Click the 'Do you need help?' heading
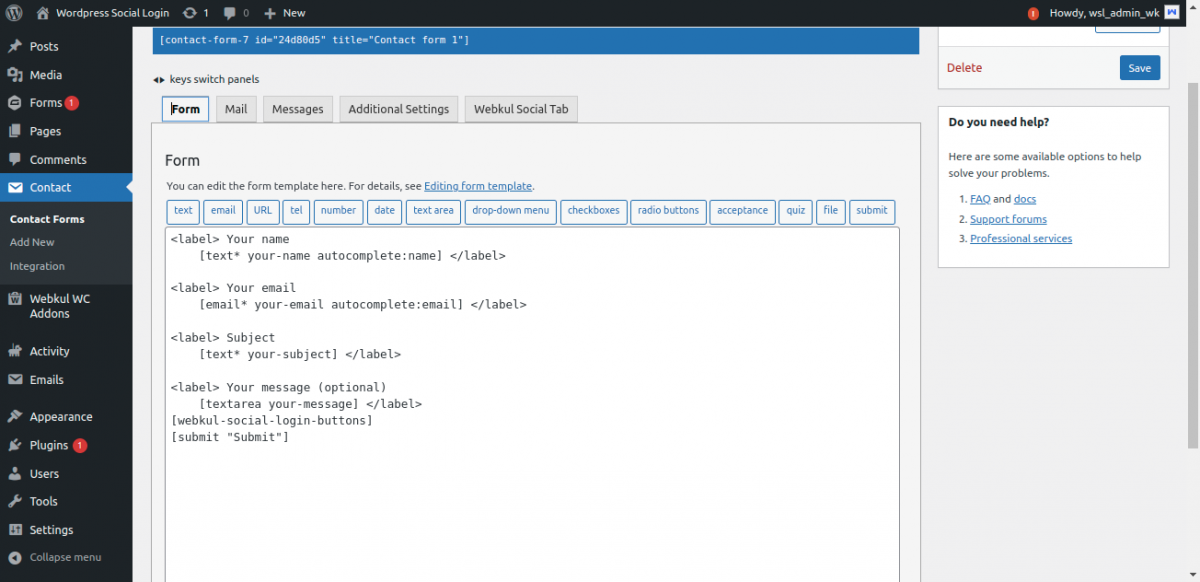The width and height of the screenshot is (1200, 582). tap(999, 123)
